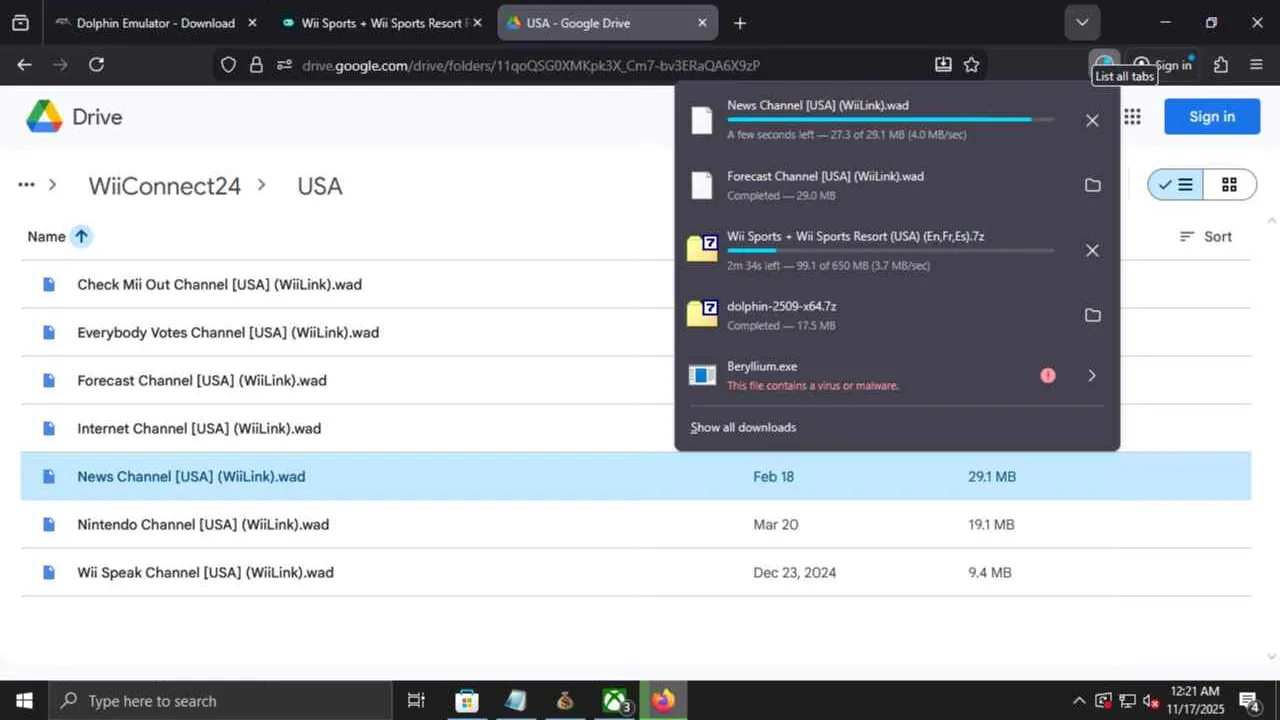Toggle name sort direction arrow
The height and width of the screenshot is (720, 1280).
81,237
